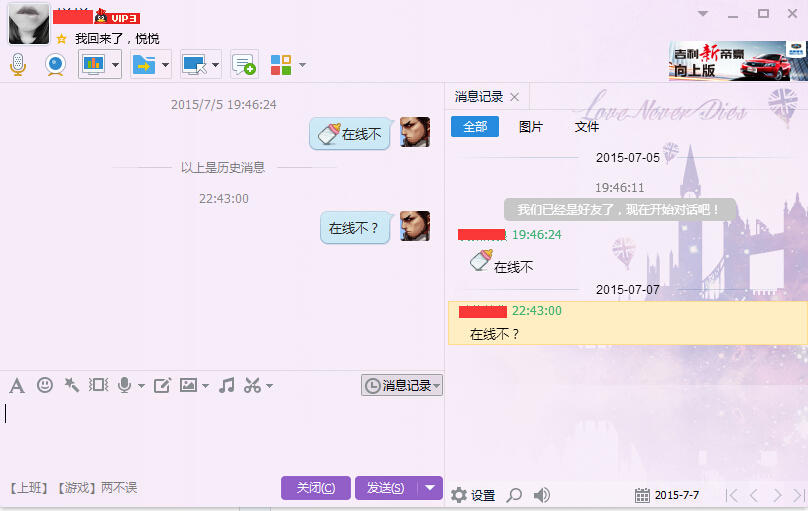This screenshot has width=808, height=511.
Task: Click the 2015-07-05 date header in history
Action: pyautogui.click(x=628, y=158)
